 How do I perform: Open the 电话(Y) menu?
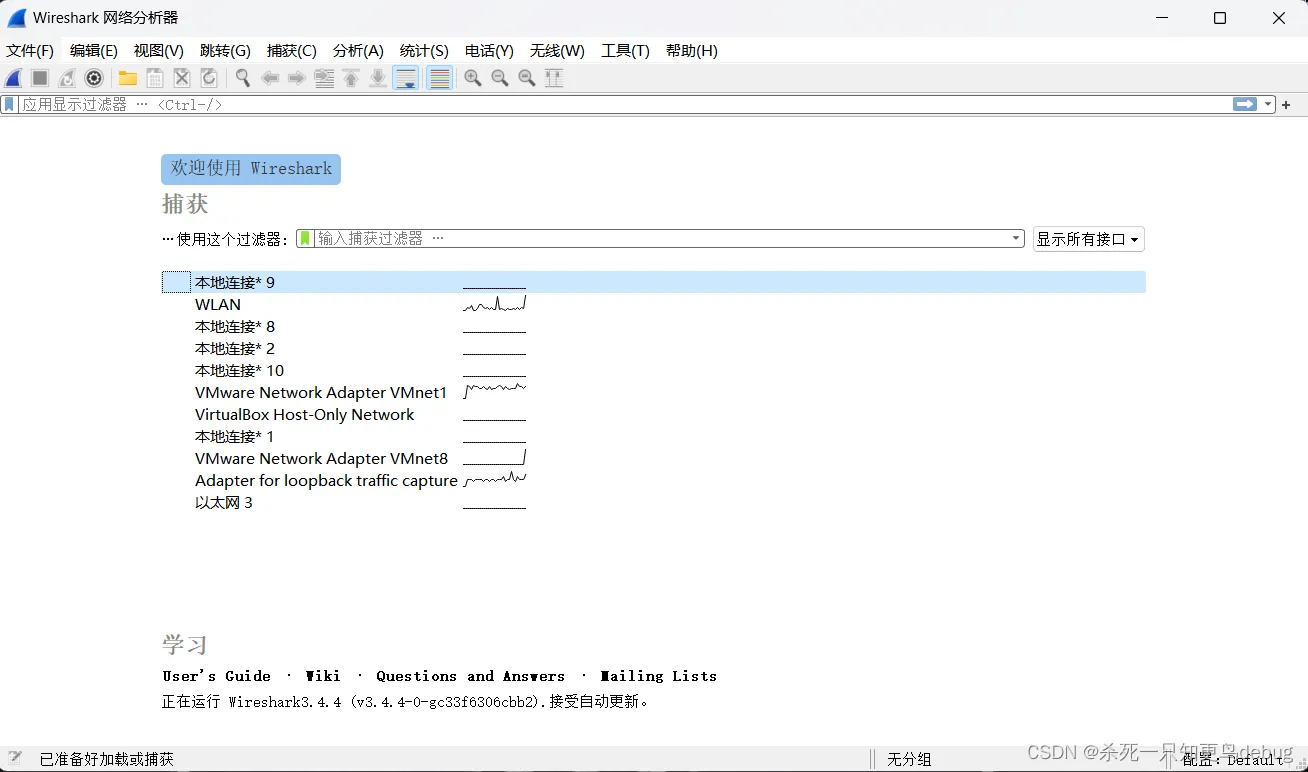coord(489,51)
